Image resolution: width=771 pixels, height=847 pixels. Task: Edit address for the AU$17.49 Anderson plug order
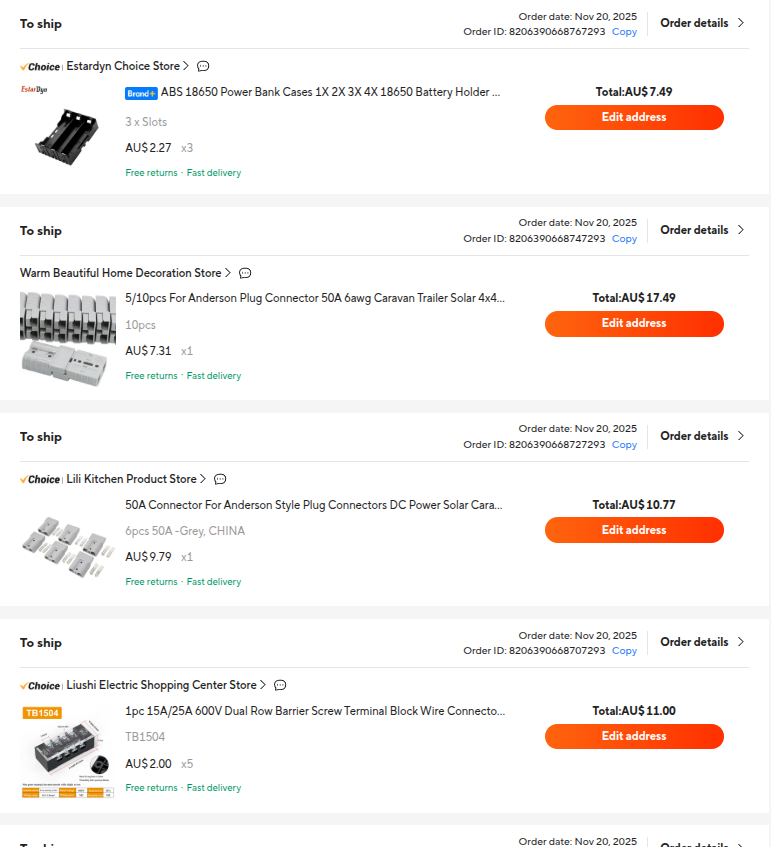(634, 323)
